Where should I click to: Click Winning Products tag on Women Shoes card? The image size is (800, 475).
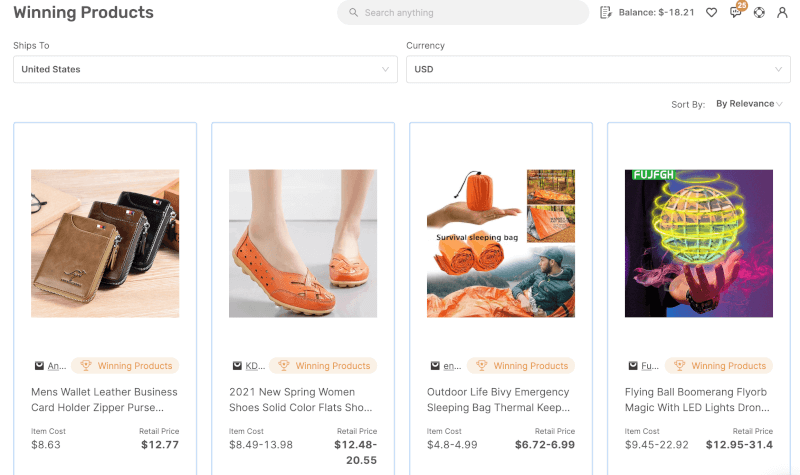323,365
